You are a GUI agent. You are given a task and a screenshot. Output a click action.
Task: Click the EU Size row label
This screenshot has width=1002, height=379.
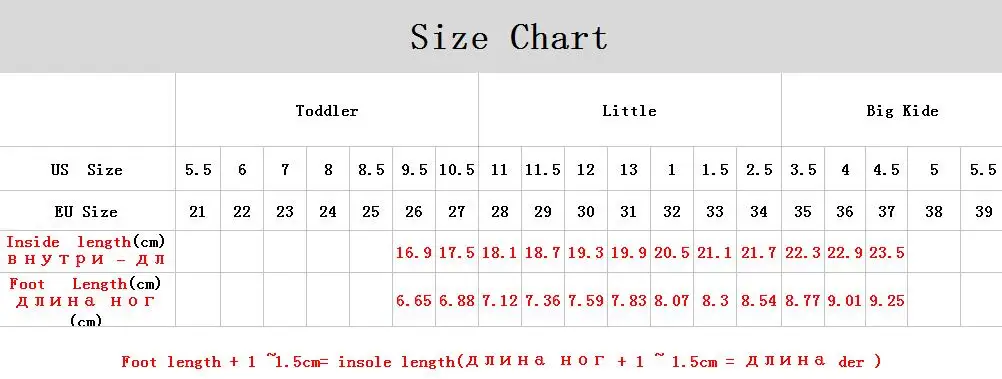(x=86, y=212)
